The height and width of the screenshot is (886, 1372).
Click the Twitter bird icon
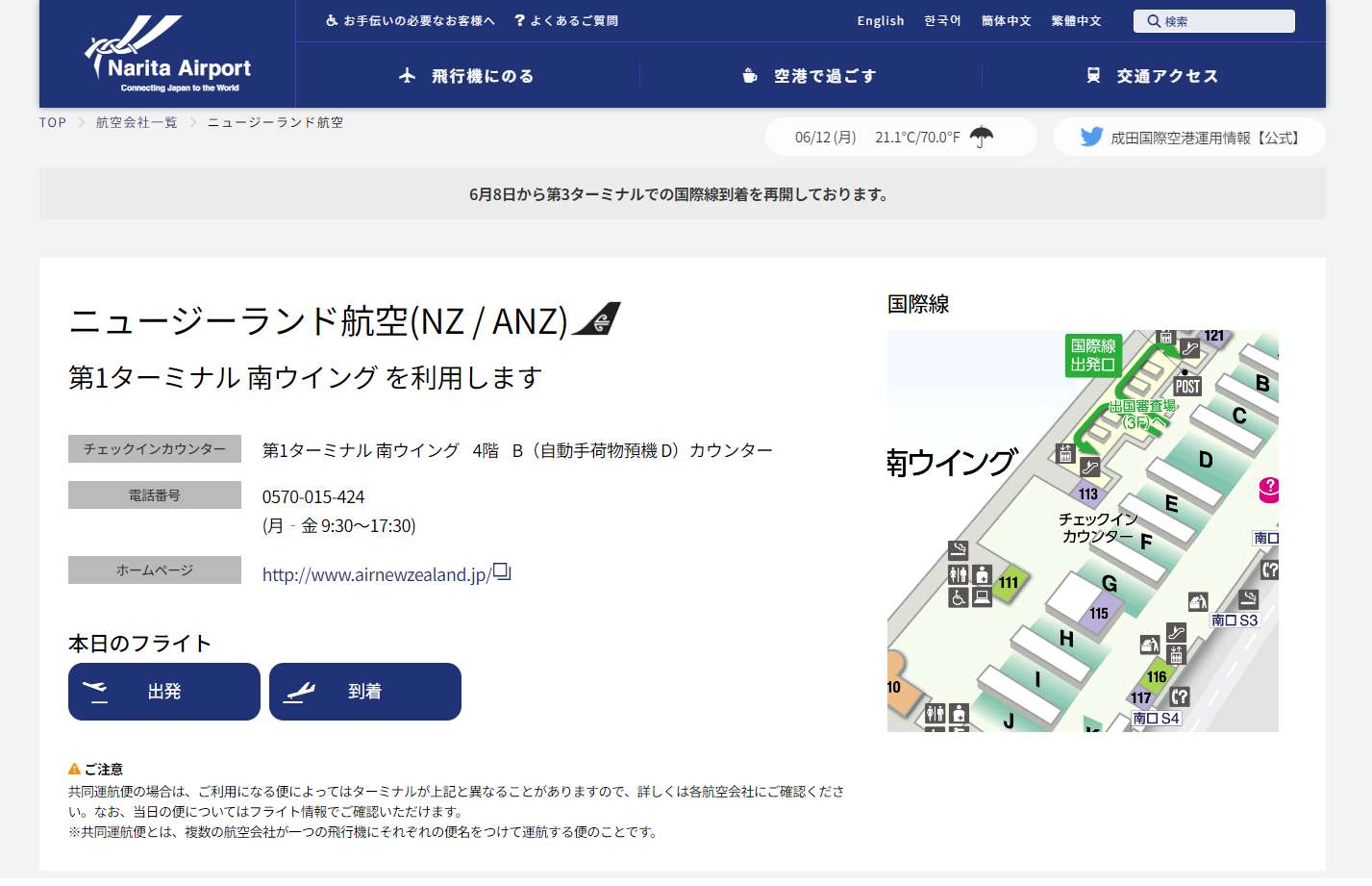point(1091,137)
